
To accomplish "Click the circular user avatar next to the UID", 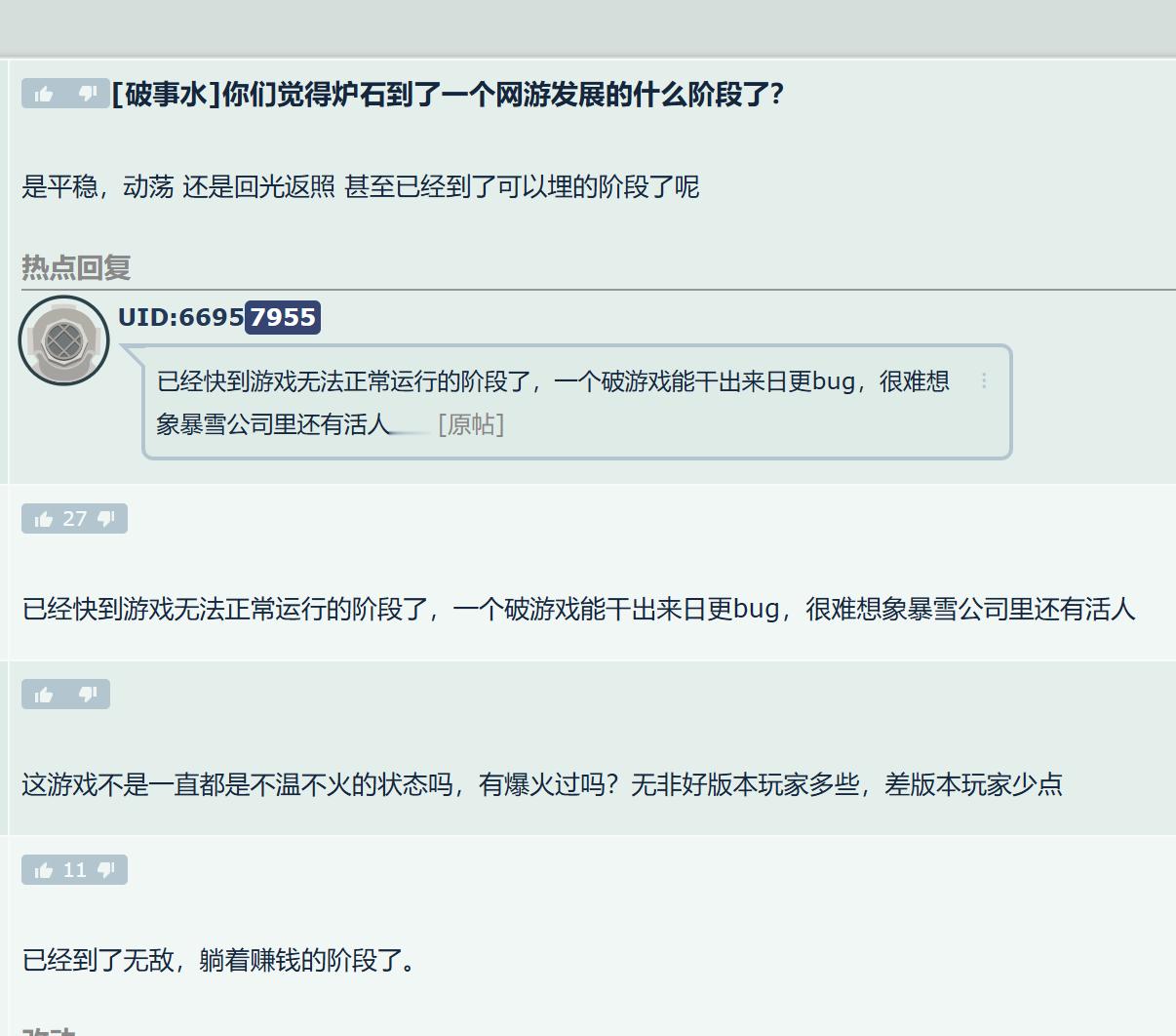I will coord(63,339).
